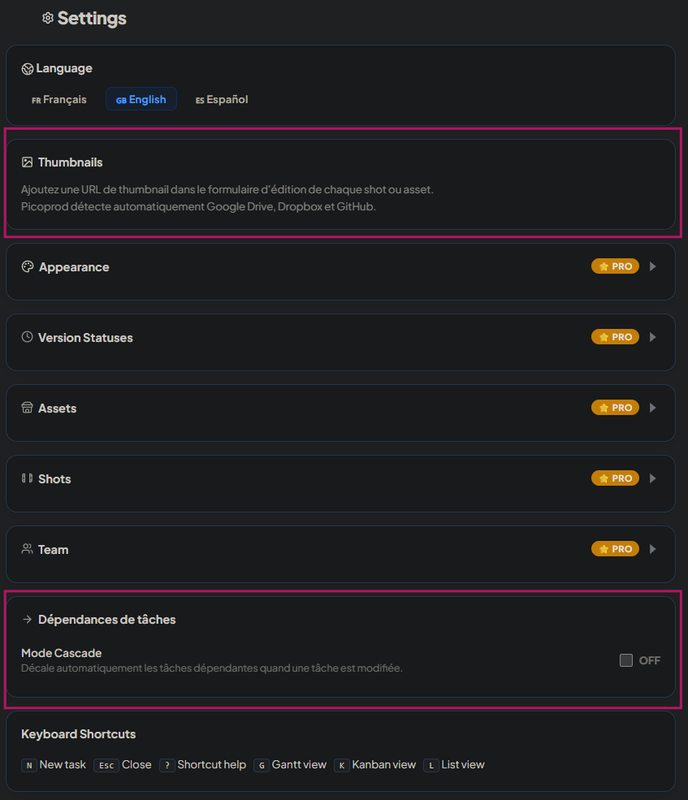This screenshot has height=800, width=688.
Task: Click the Shots film icon
Action: (27, 479)
